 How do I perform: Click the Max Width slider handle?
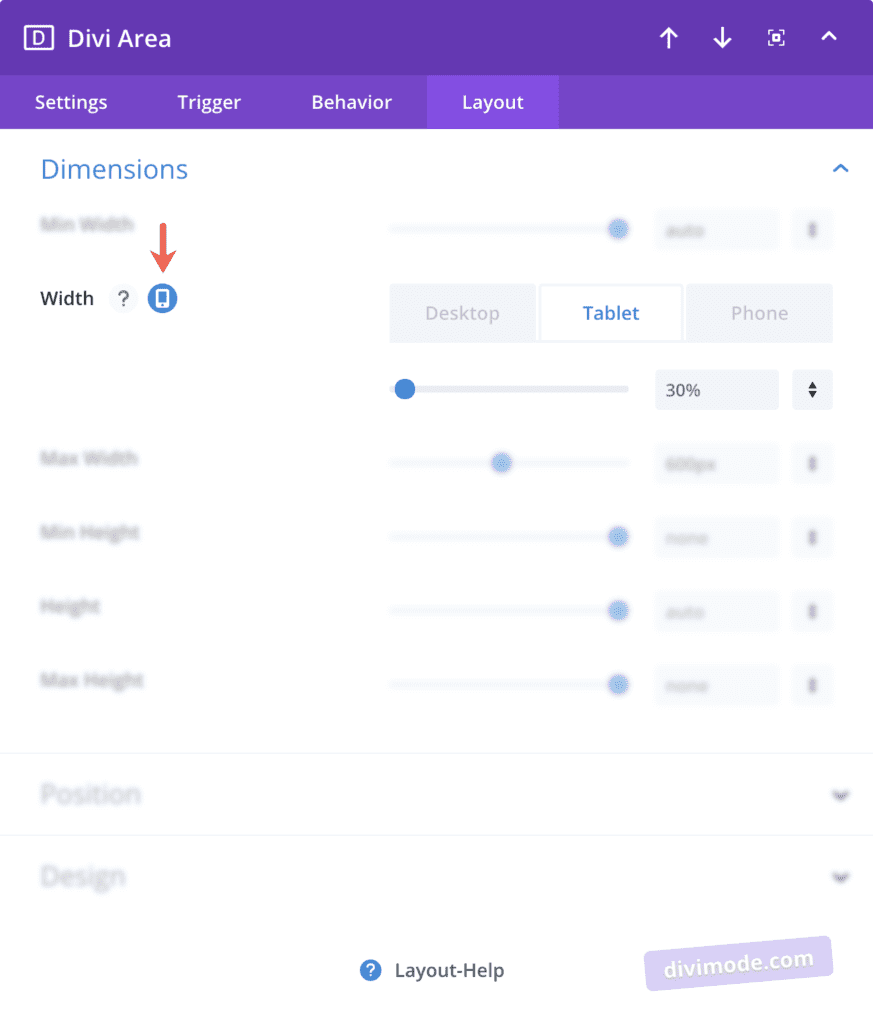coord(501,463)
